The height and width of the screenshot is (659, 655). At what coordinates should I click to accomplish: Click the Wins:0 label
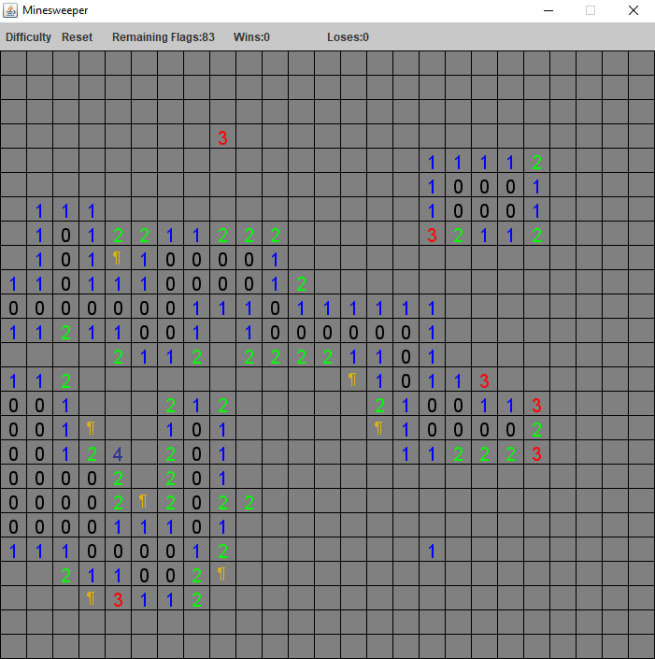pos(251,37)
